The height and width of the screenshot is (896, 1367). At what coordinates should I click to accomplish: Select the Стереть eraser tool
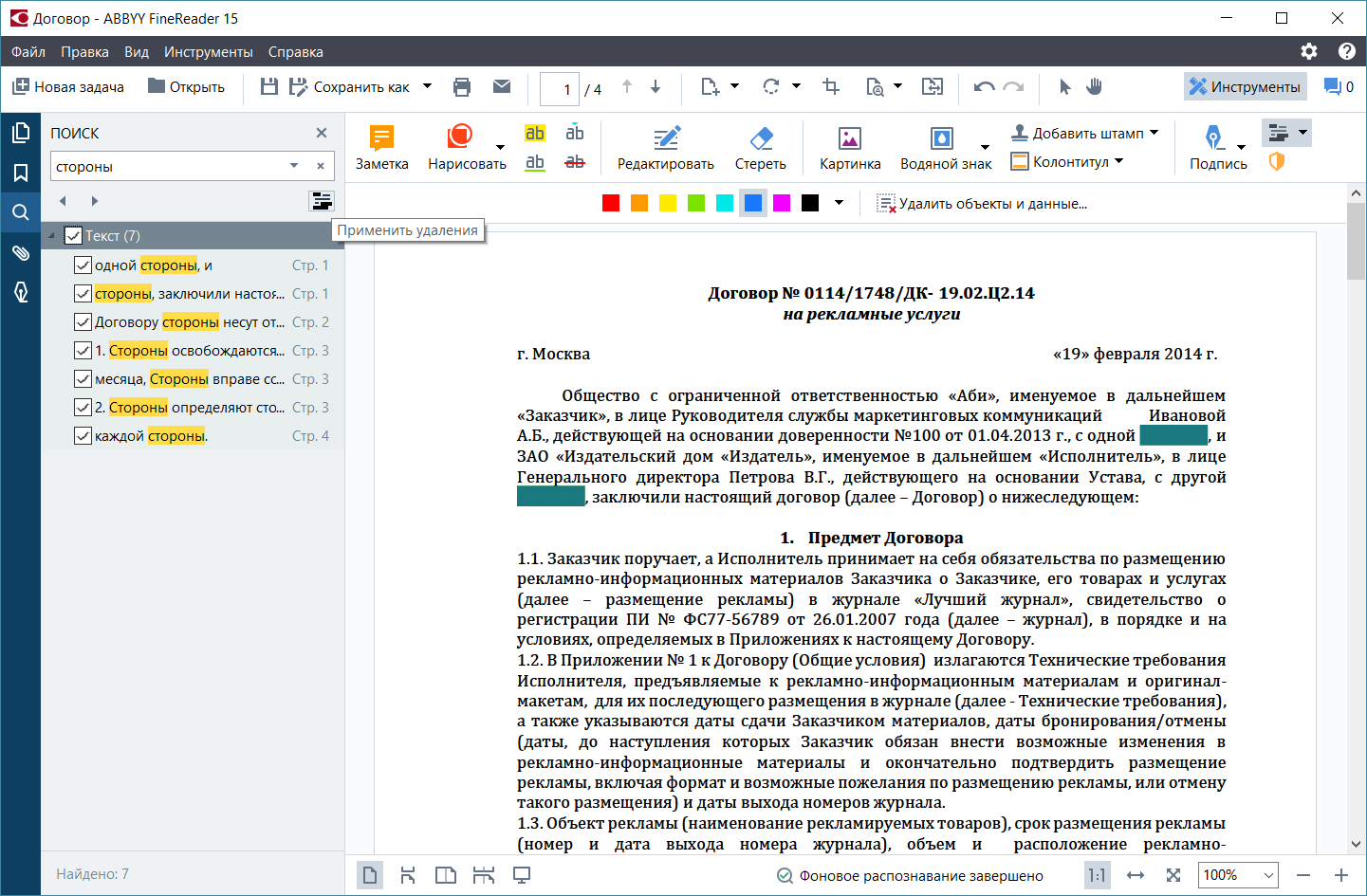coord(760,139)
